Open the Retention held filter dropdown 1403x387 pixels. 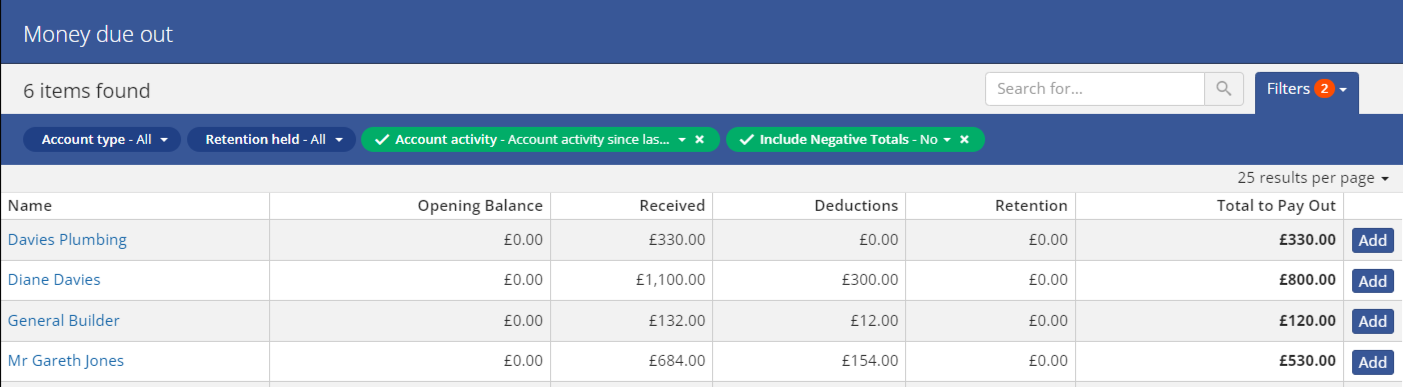pyautogui.click(x=271, y=140)
